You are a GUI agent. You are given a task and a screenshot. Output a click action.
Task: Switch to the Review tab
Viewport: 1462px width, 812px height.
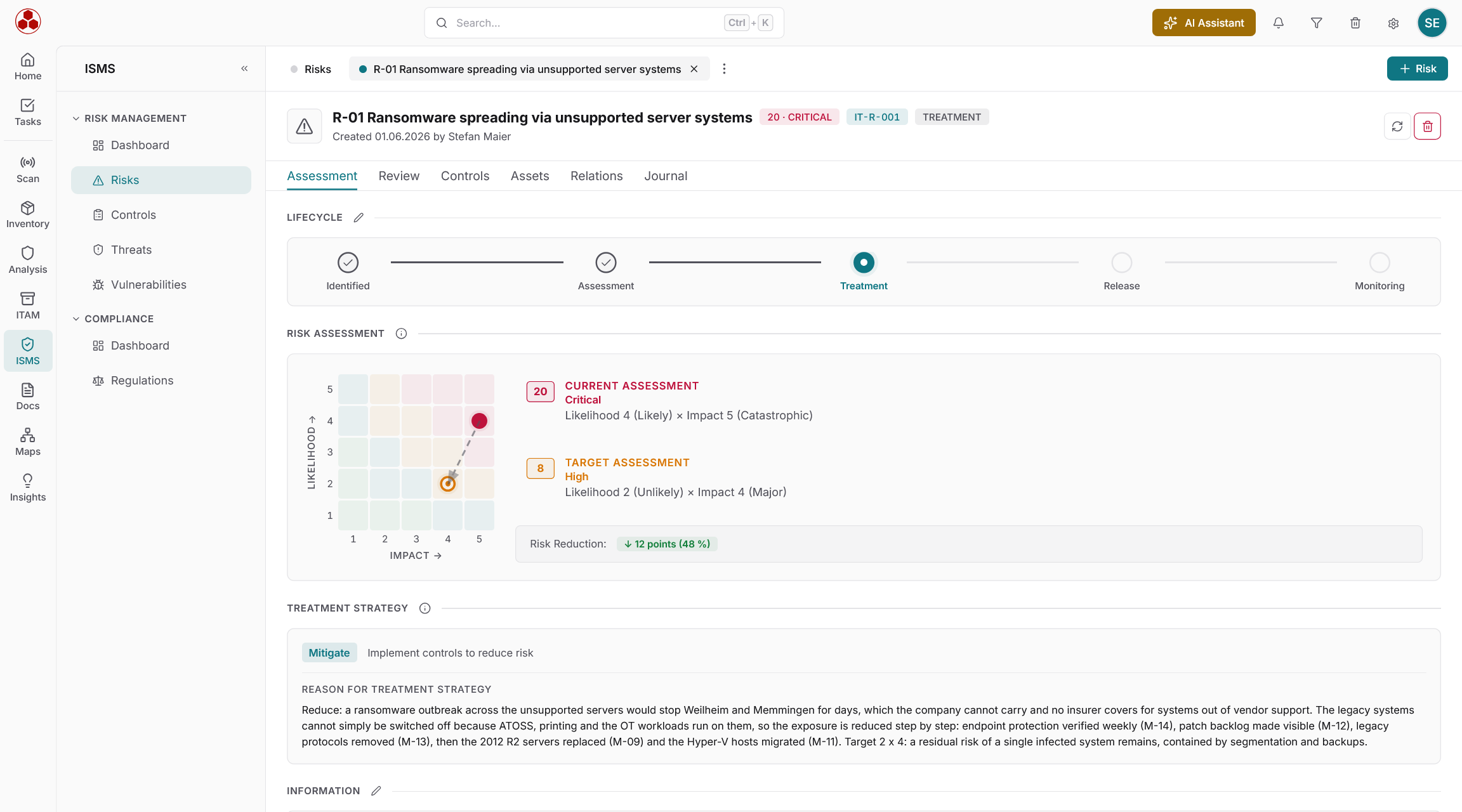click(399, 176)
